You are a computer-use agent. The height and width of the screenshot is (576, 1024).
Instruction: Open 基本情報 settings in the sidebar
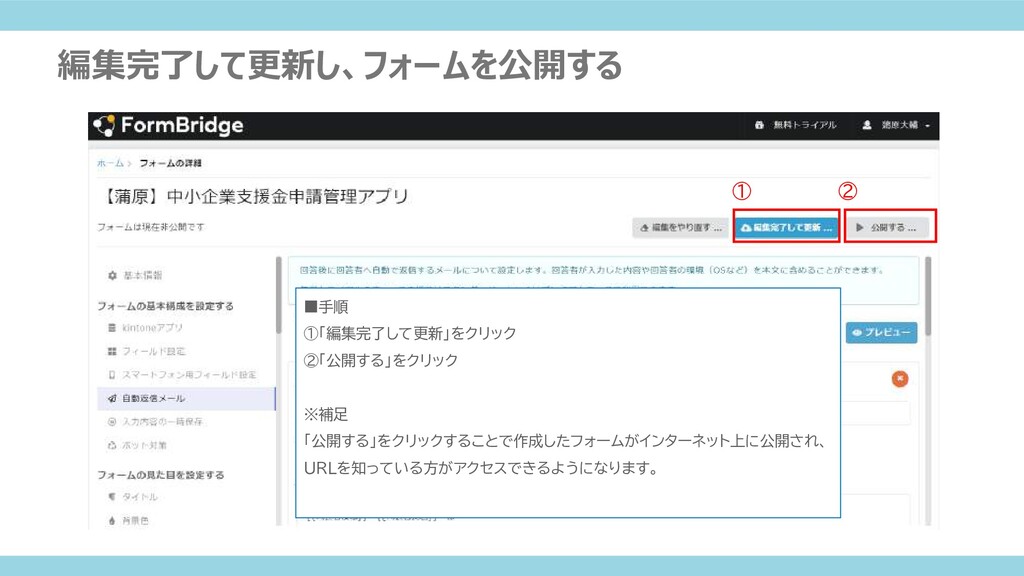pyautogui.click(x=142, y=276)
